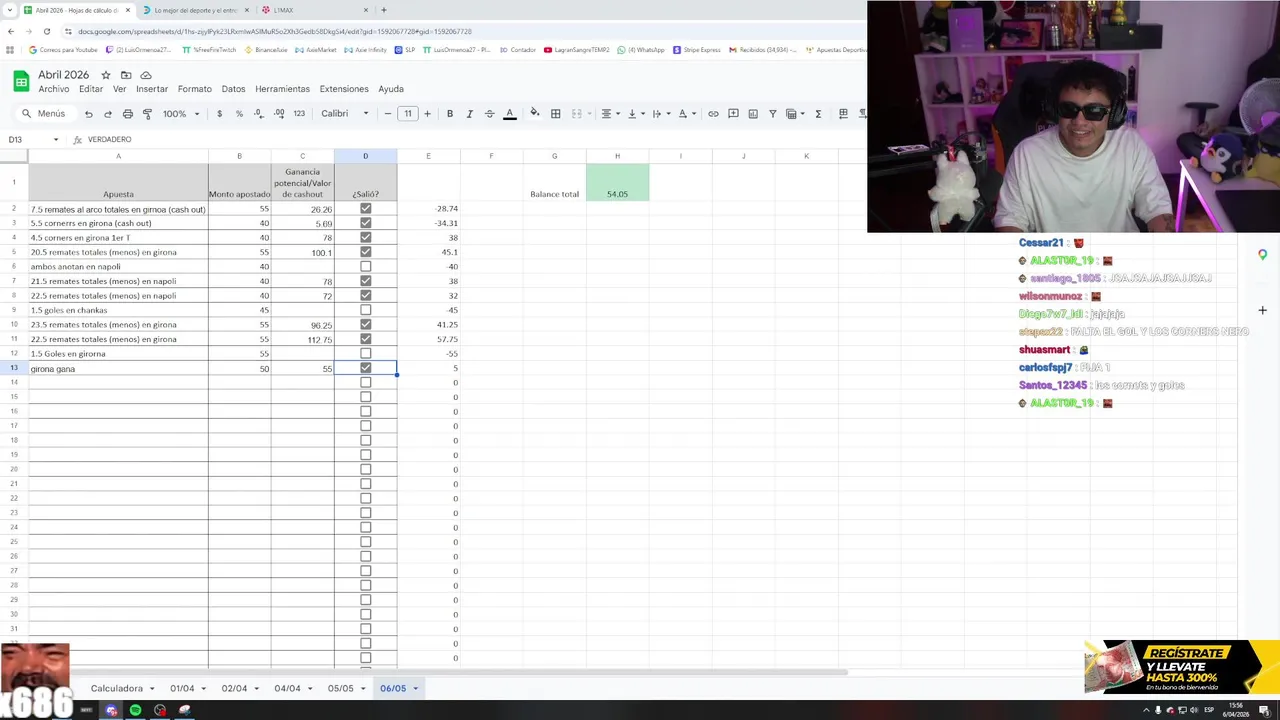Screen dimensions: 1280x720
Task: Open the 06/05 sheet tab menu arrow
Action: click(x=415, y=689)
